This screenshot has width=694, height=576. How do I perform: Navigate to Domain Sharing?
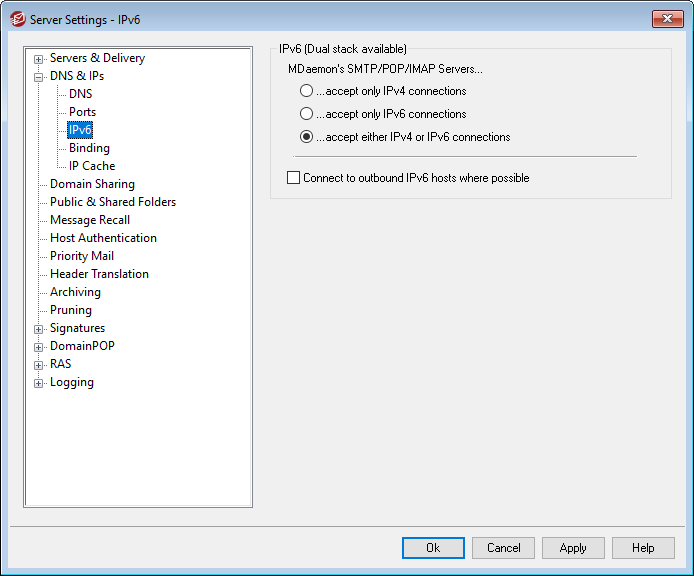92,184
